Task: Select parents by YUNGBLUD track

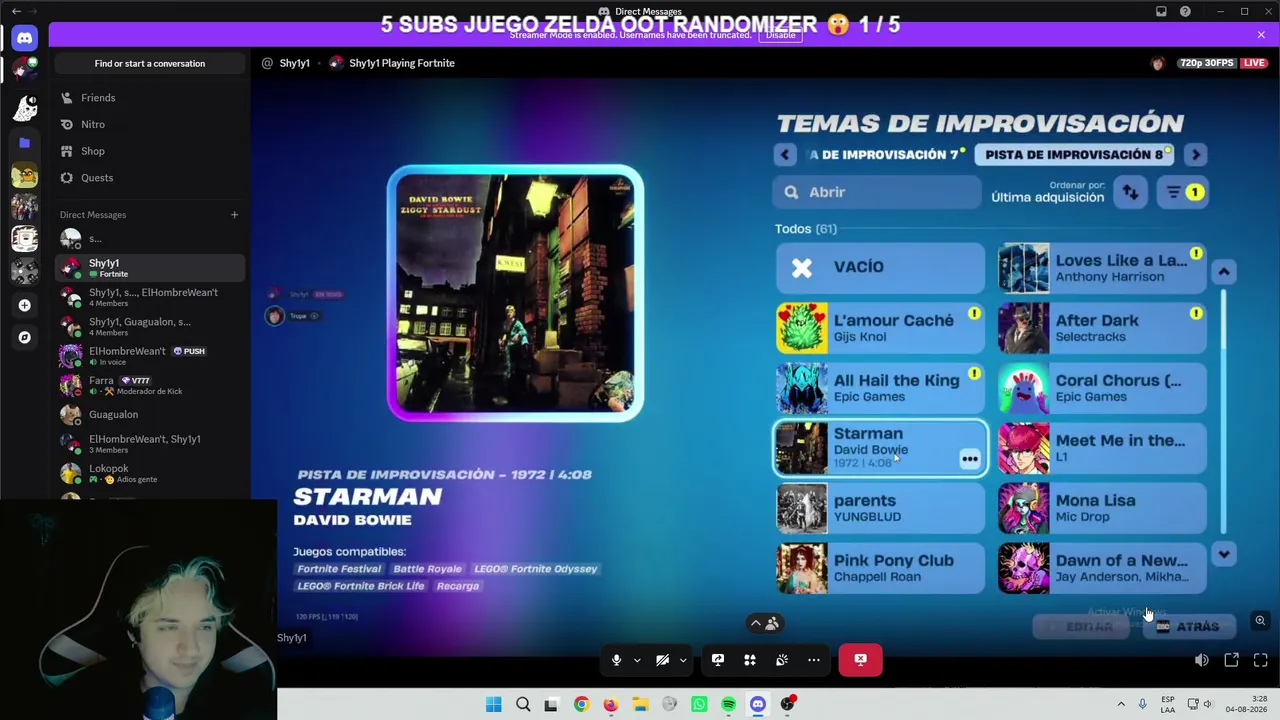Action: point(881,508)
